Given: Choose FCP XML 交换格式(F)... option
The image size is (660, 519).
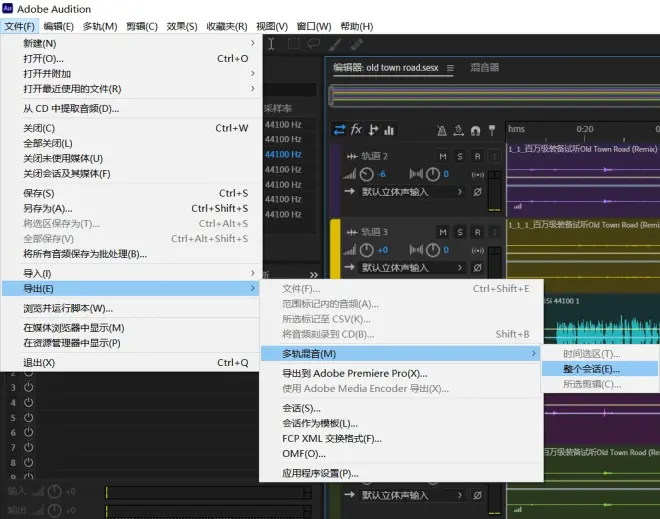Looking at the screenshot, I should (402, 439).
